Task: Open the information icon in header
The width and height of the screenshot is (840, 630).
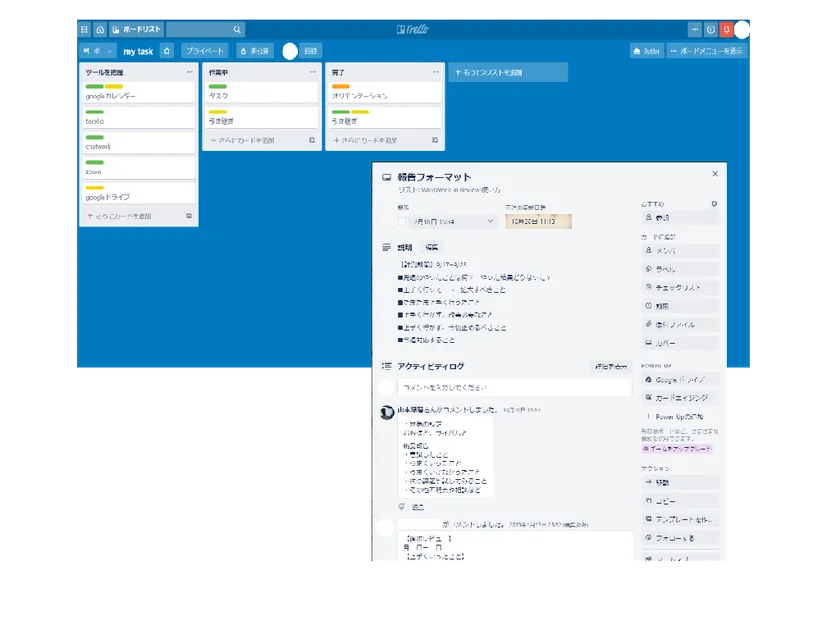Action: [x=710, y=29]
